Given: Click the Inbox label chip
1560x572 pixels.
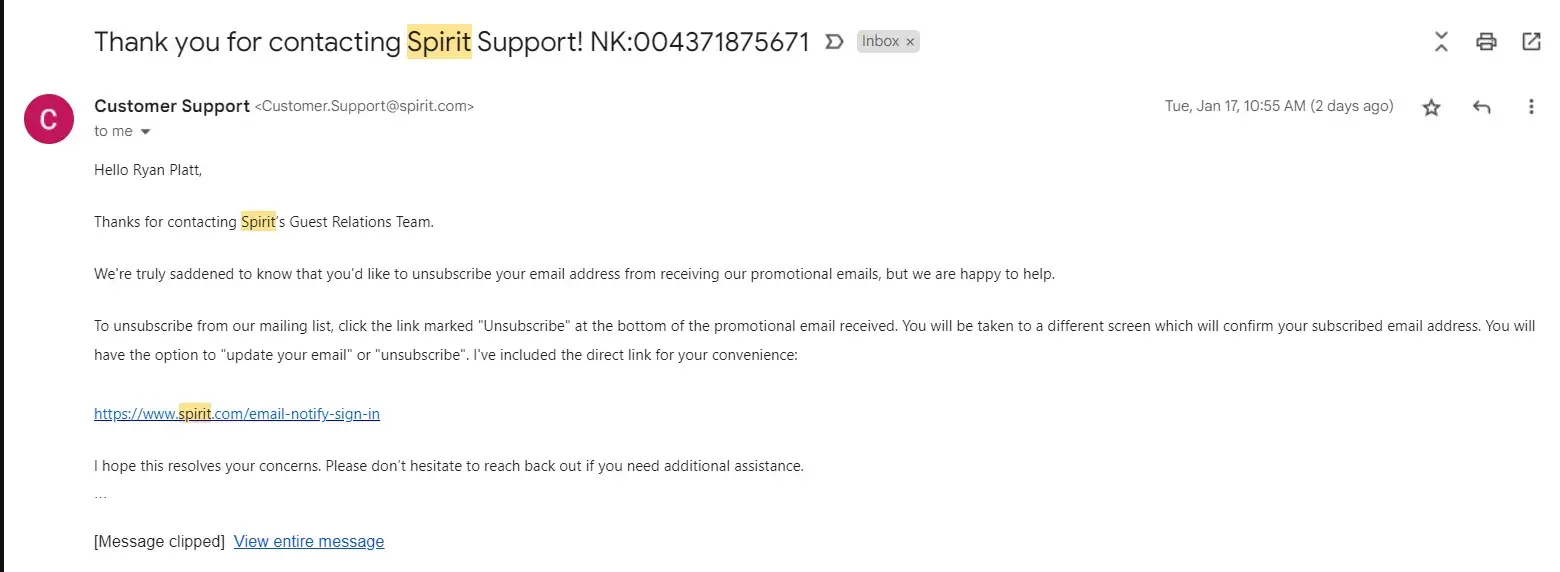Looking at the screenshot, I should [880, 42].
